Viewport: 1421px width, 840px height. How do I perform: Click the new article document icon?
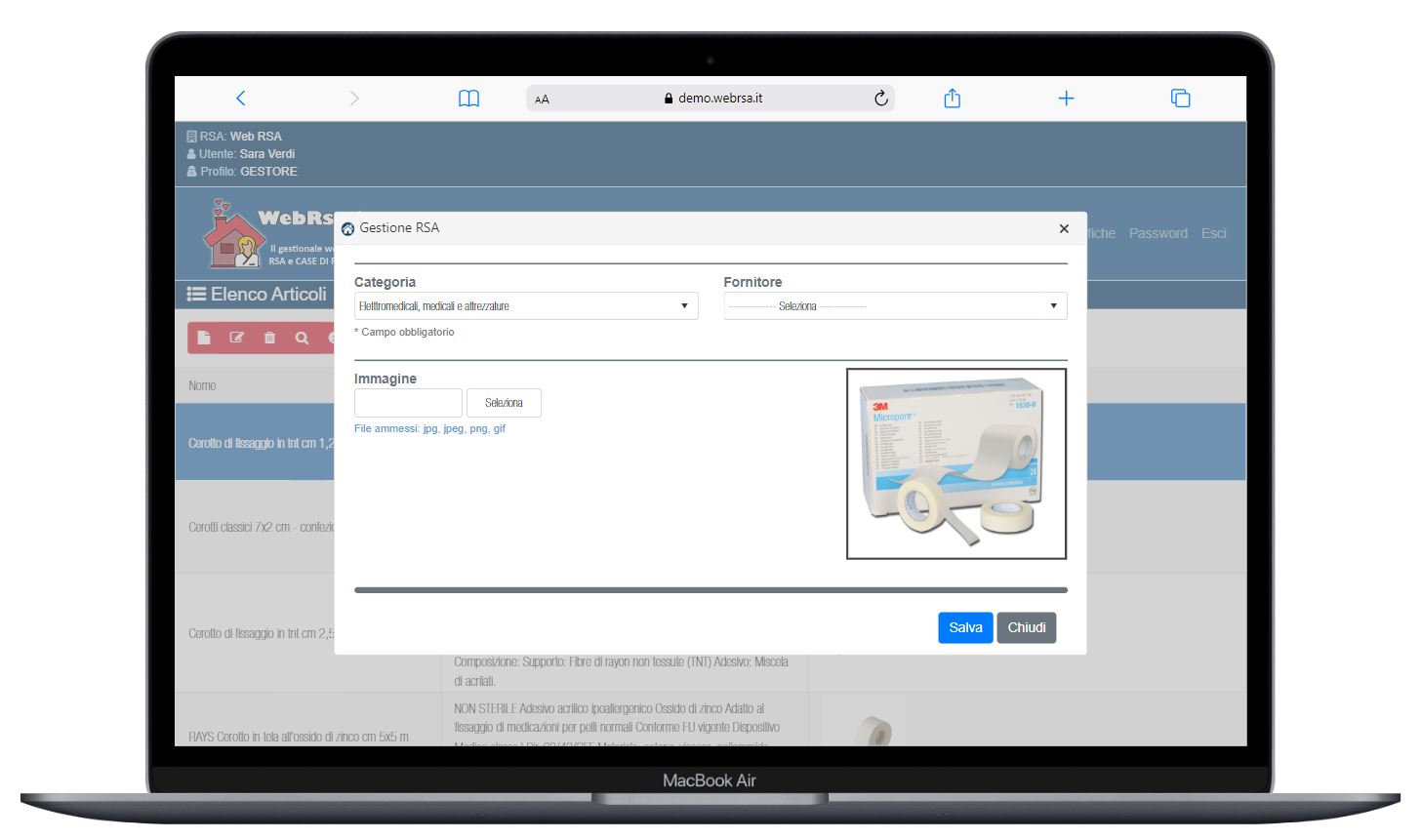(204, 338)
